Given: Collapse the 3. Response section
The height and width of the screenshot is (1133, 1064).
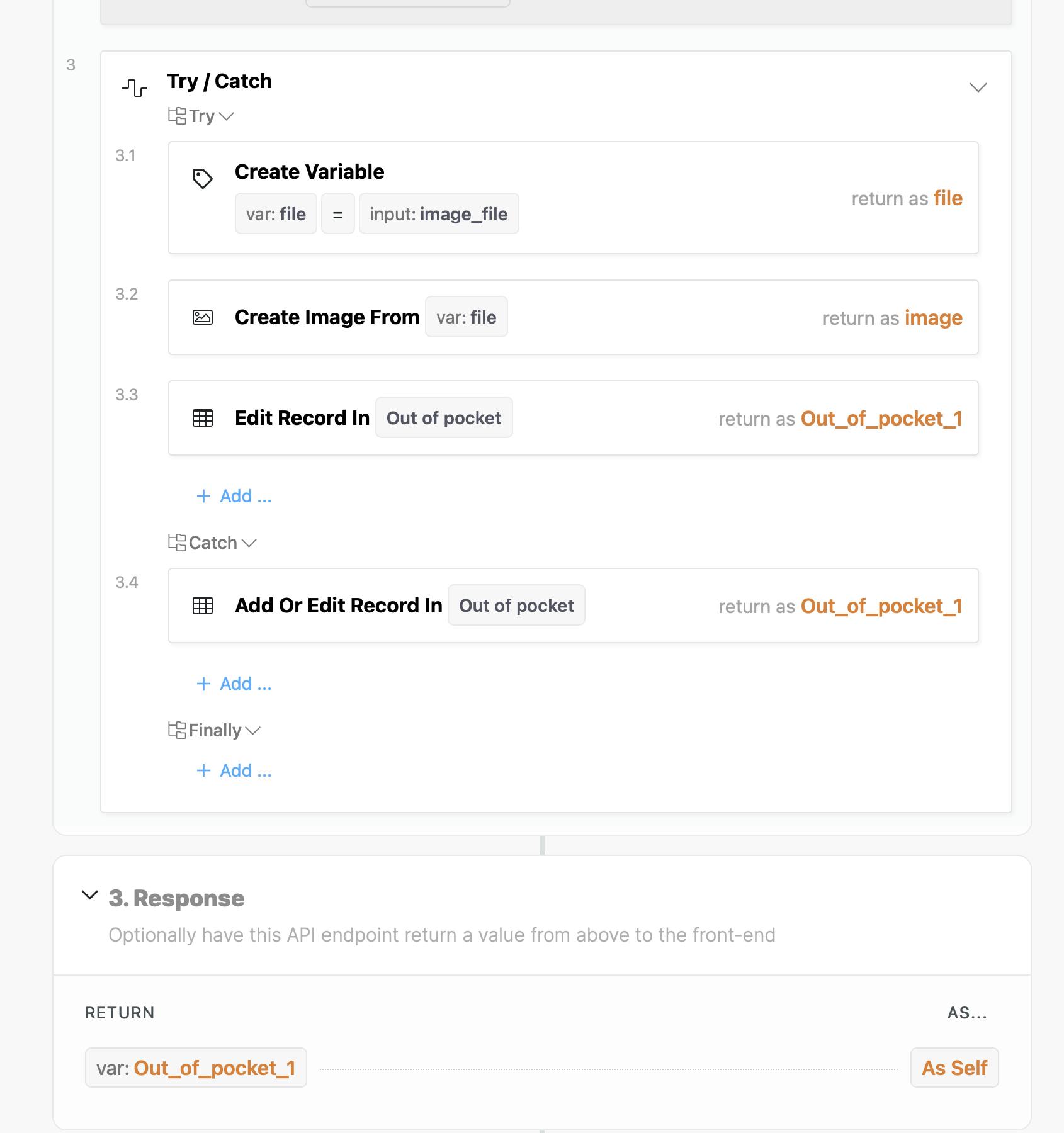Looking at the screenshot, I should 90,895.
